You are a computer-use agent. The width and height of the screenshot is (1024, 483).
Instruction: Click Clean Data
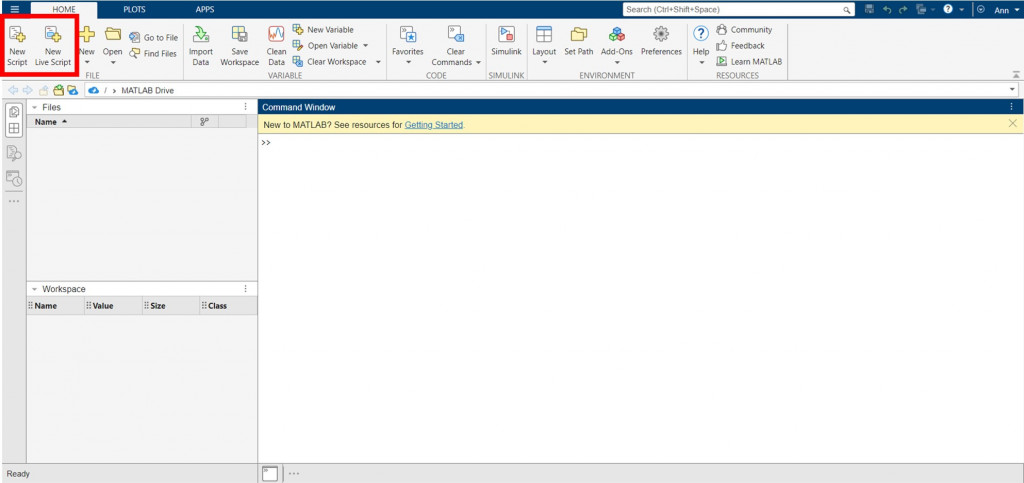[276, 46]
